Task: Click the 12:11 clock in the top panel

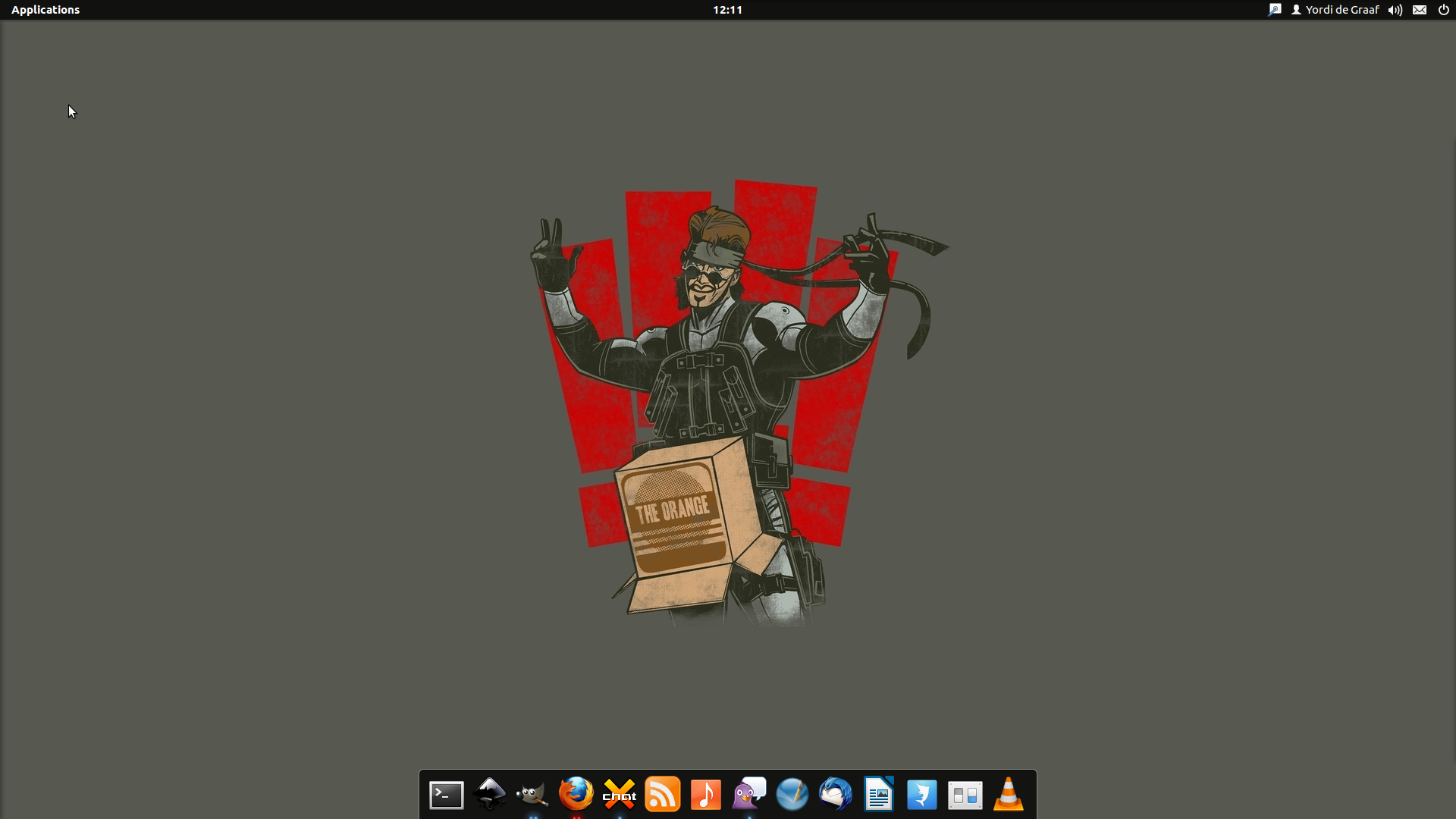Action: tap(727, 10)
